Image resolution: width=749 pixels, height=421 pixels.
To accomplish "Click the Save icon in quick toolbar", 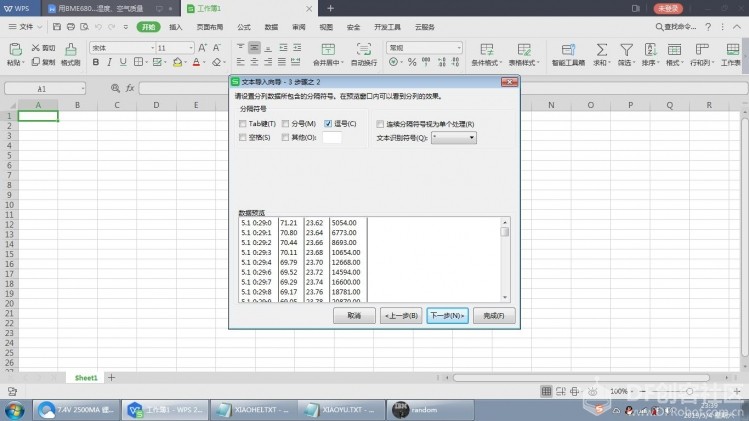I will (57, 27).
